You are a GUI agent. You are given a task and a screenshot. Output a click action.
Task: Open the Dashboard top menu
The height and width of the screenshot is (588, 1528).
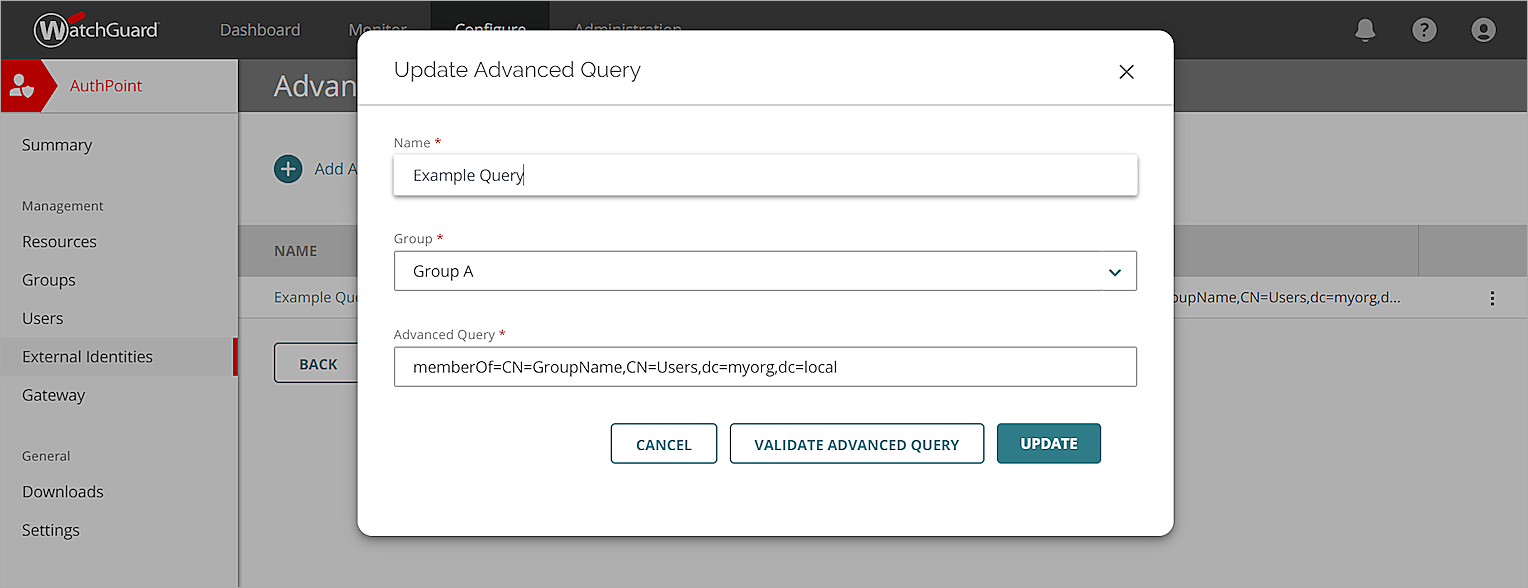click(260, 30)
